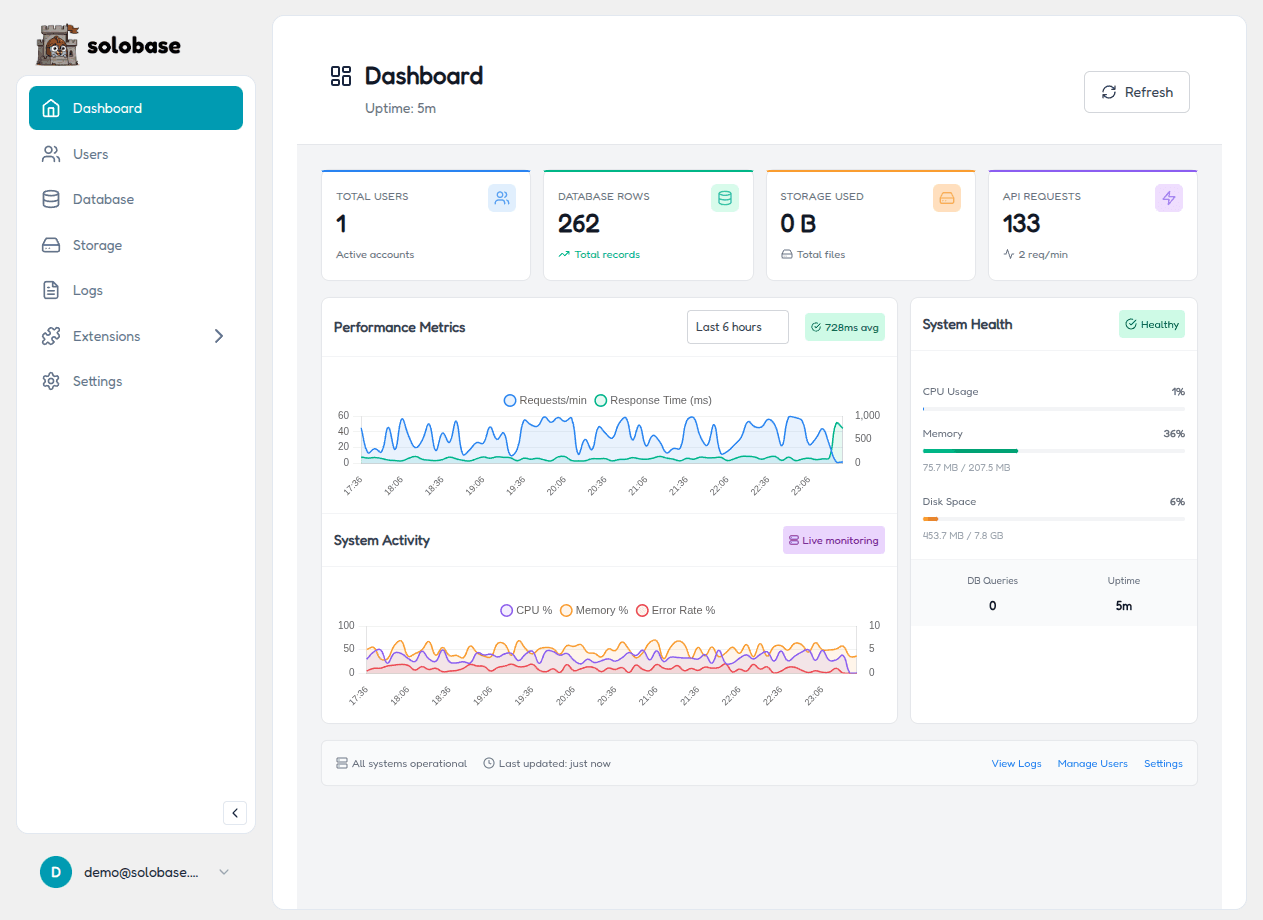
Task: Collapse the sidebar with the arrow button
Action: click(235, 813)
